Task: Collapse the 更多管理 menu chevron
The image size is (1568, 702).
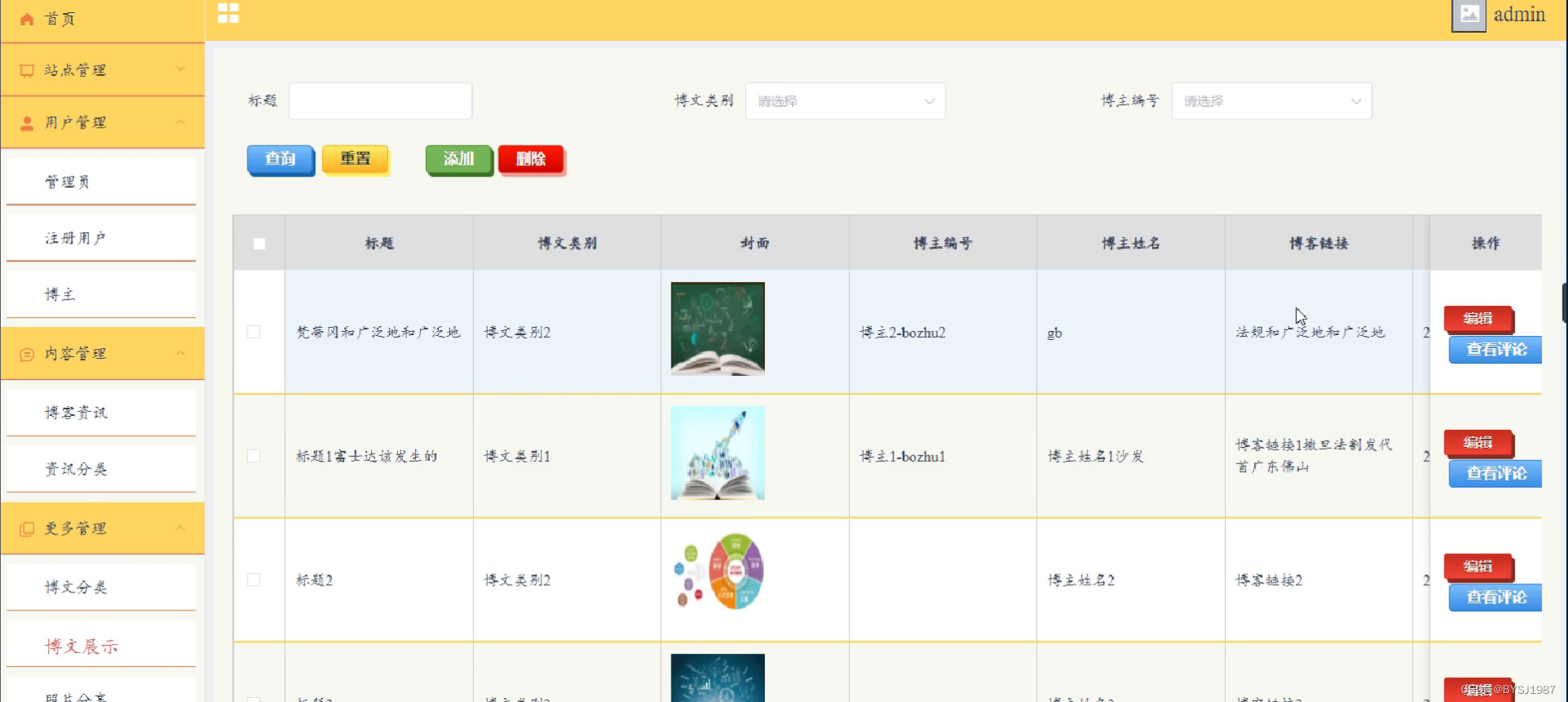Action: tap(181, 528)
